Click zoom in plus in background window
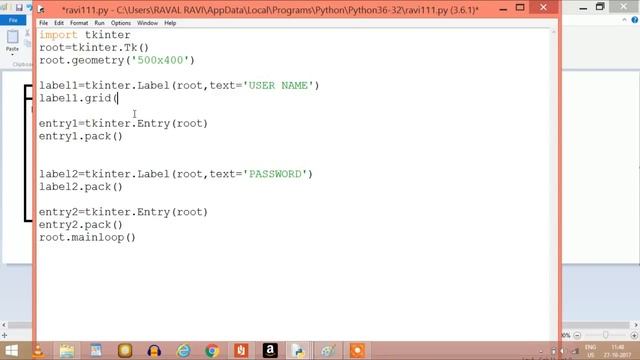This screenshot has height=360, width=640. (634, 335)
